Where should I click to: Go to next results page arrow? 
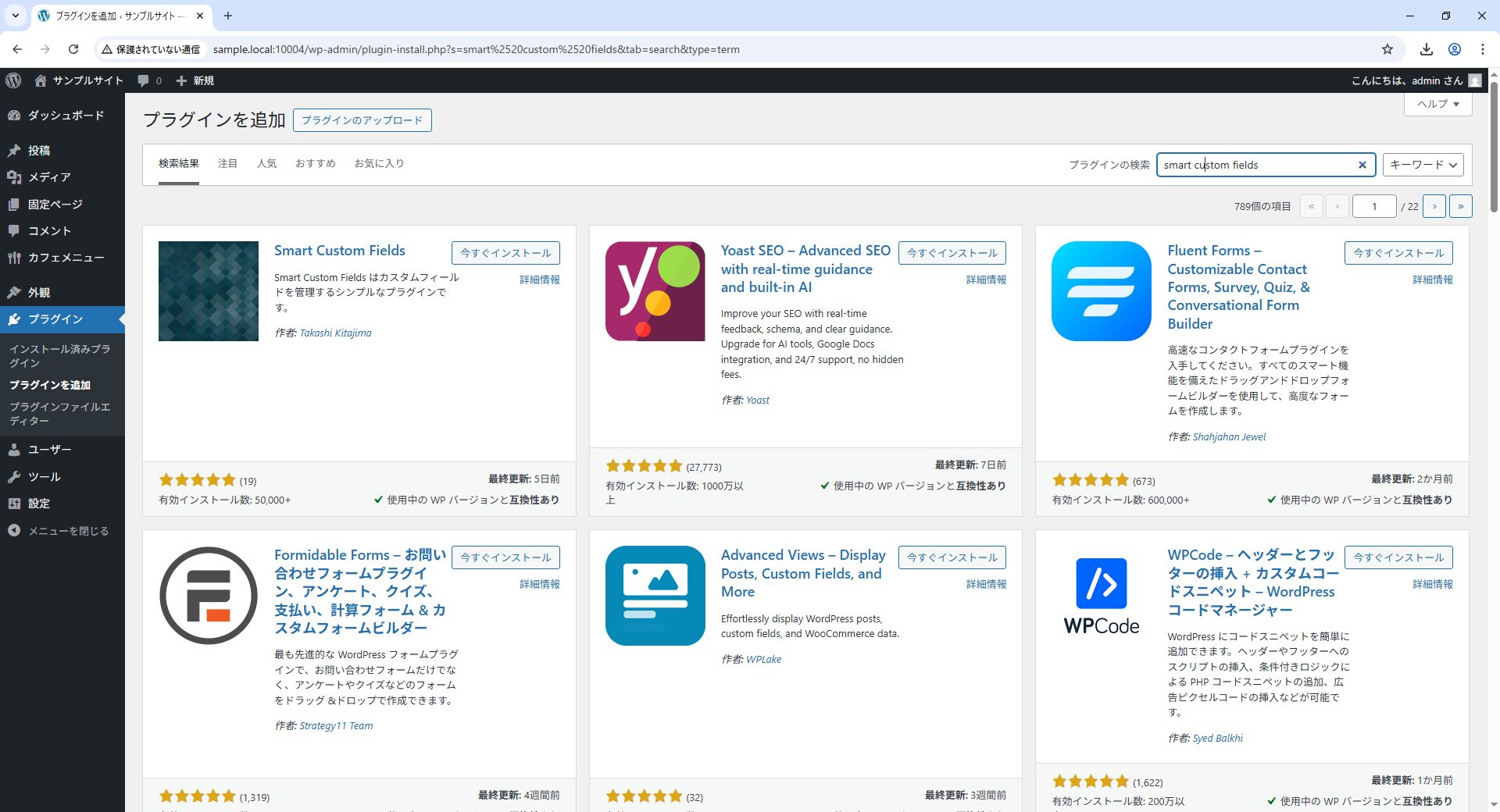tap(1434, 206)
